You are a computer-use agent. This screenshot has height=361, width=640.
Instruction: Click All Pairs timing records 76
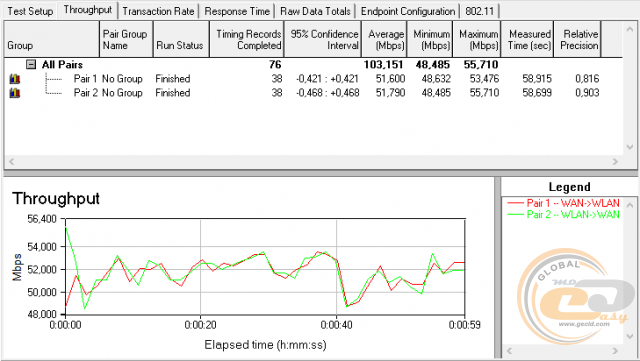point(275,65)
